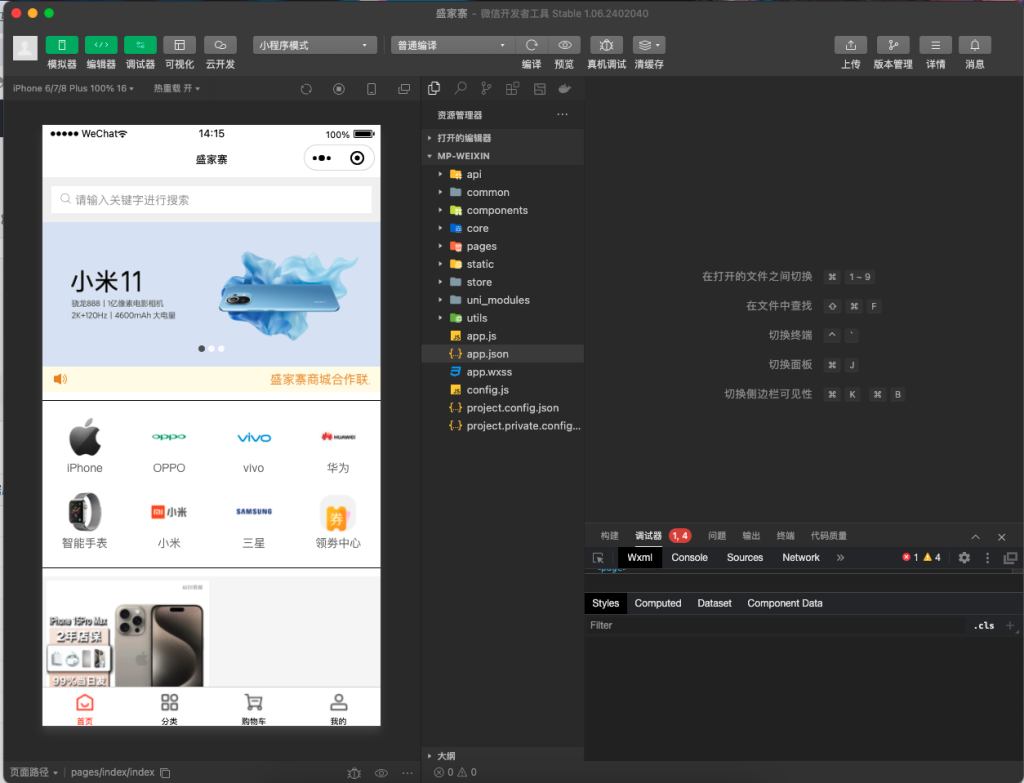Open the messages bell icon
This screenshot has width=1024, height=783.
[x=974, y=45]
